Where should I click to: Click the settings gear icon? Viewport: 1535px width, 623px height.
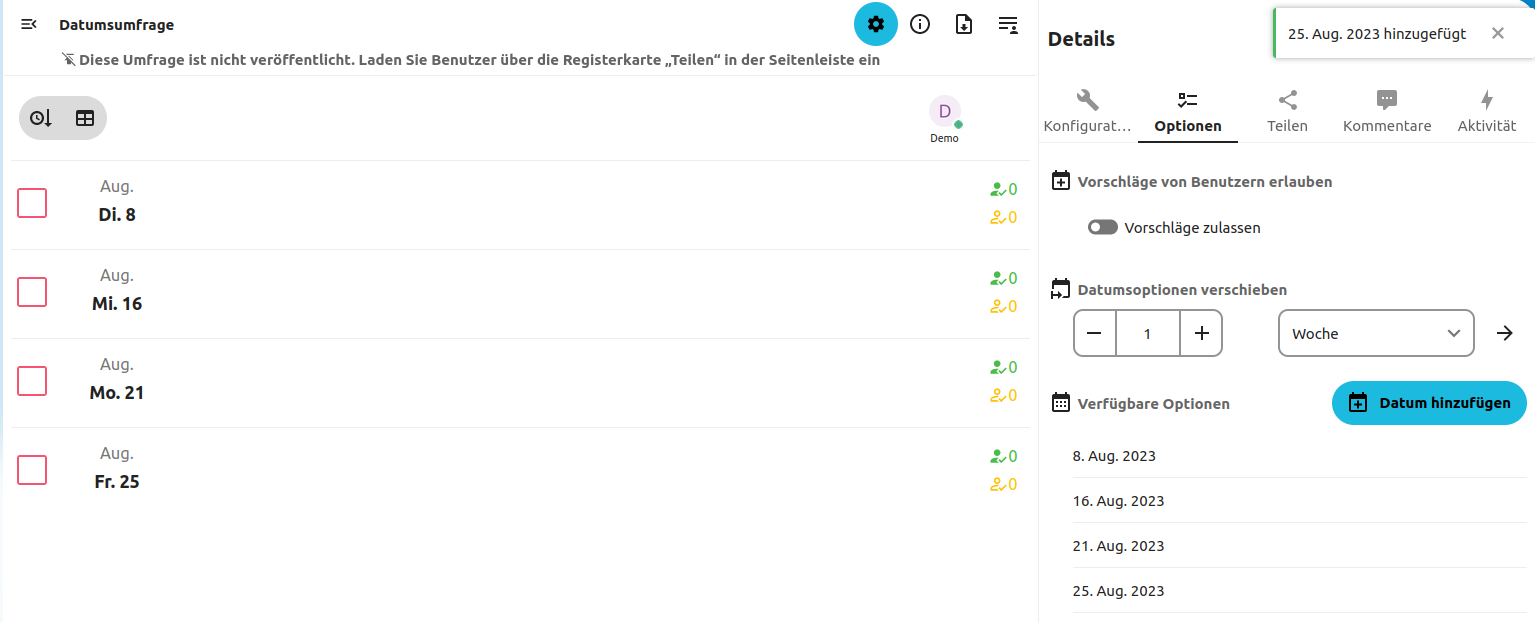pyautogui.click(x=876, y=24)
